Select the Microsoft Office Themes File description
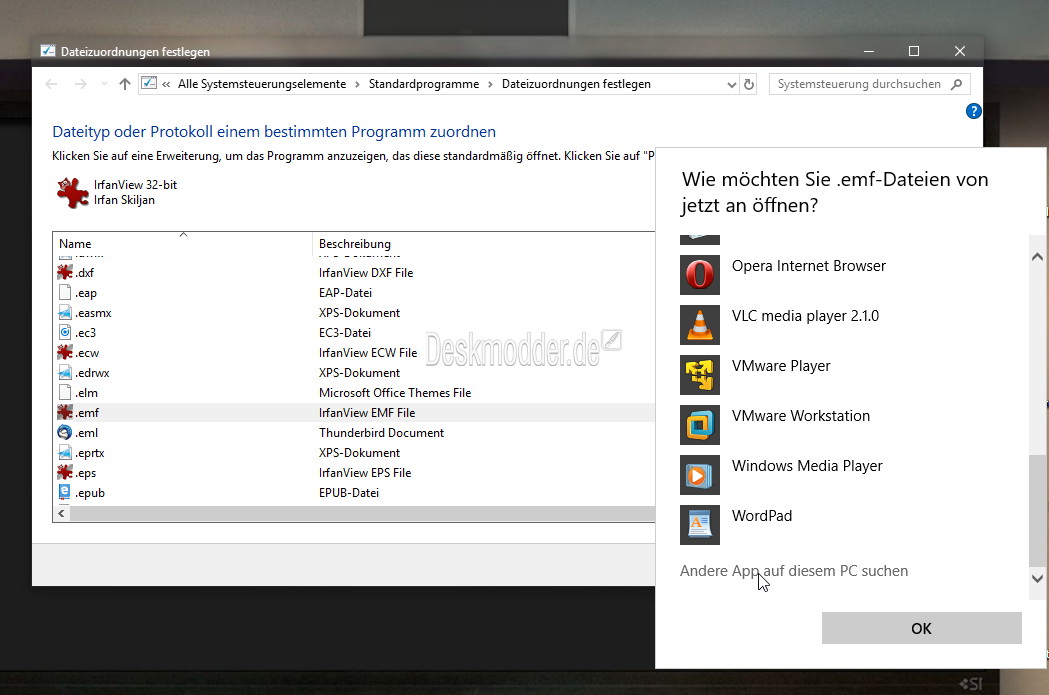1049x695 pixels. (x=395, y=393)
